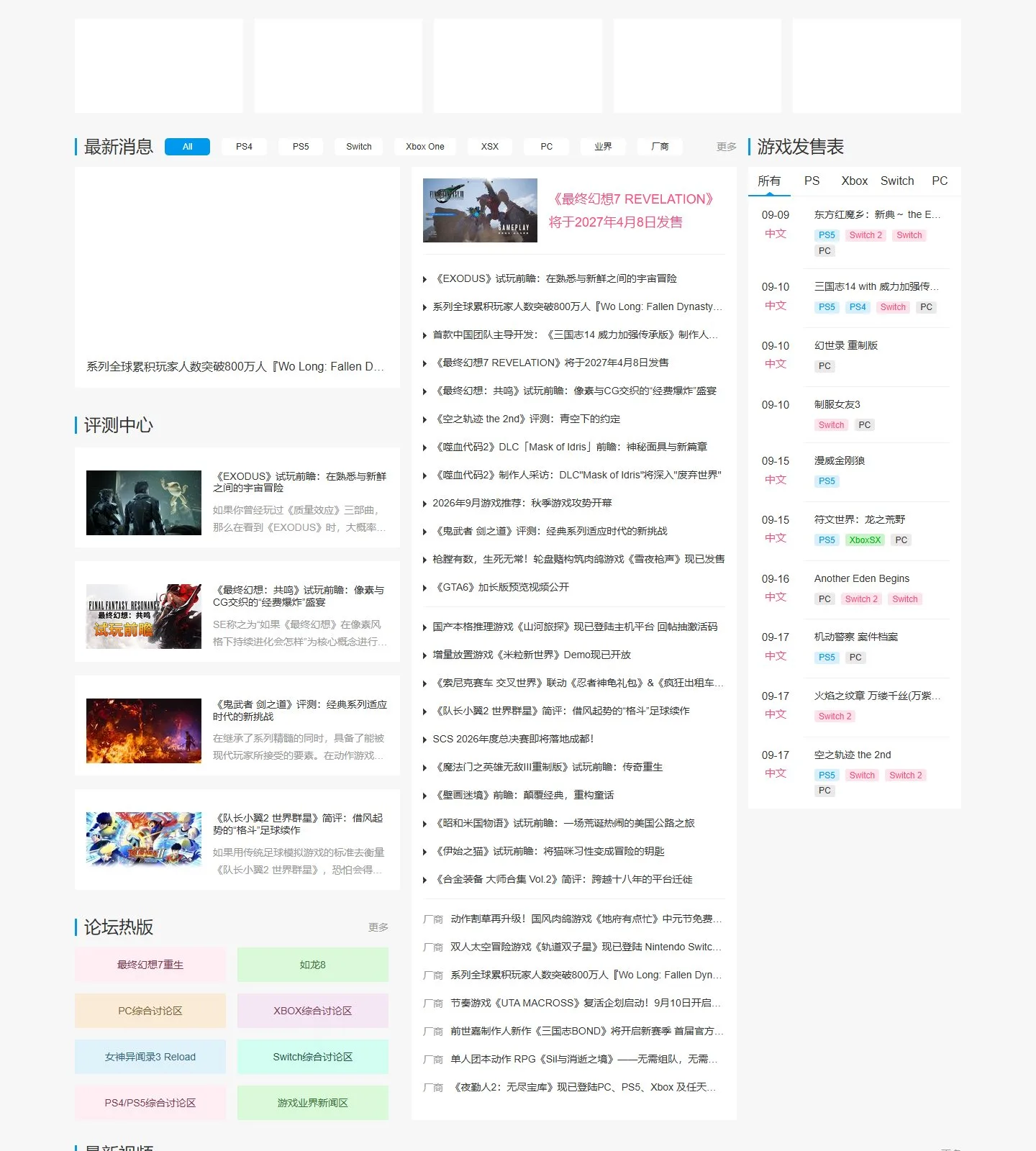This screenshot has height=1151, width=1036.
Task: Filter latest news by PS5
Action: click(301, 147)
